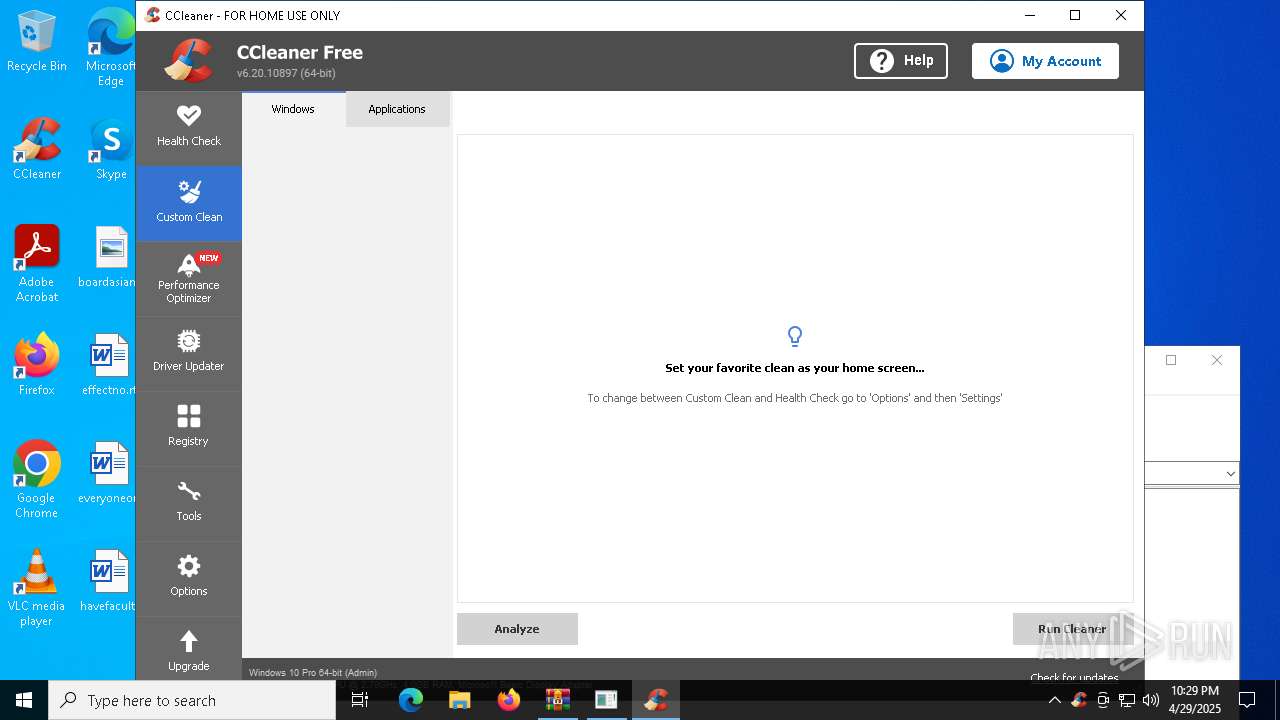Image resolution: width=1280 pixels, height=720 pixels.
Task: Open network tray icon
Action: pos(1127,700)
